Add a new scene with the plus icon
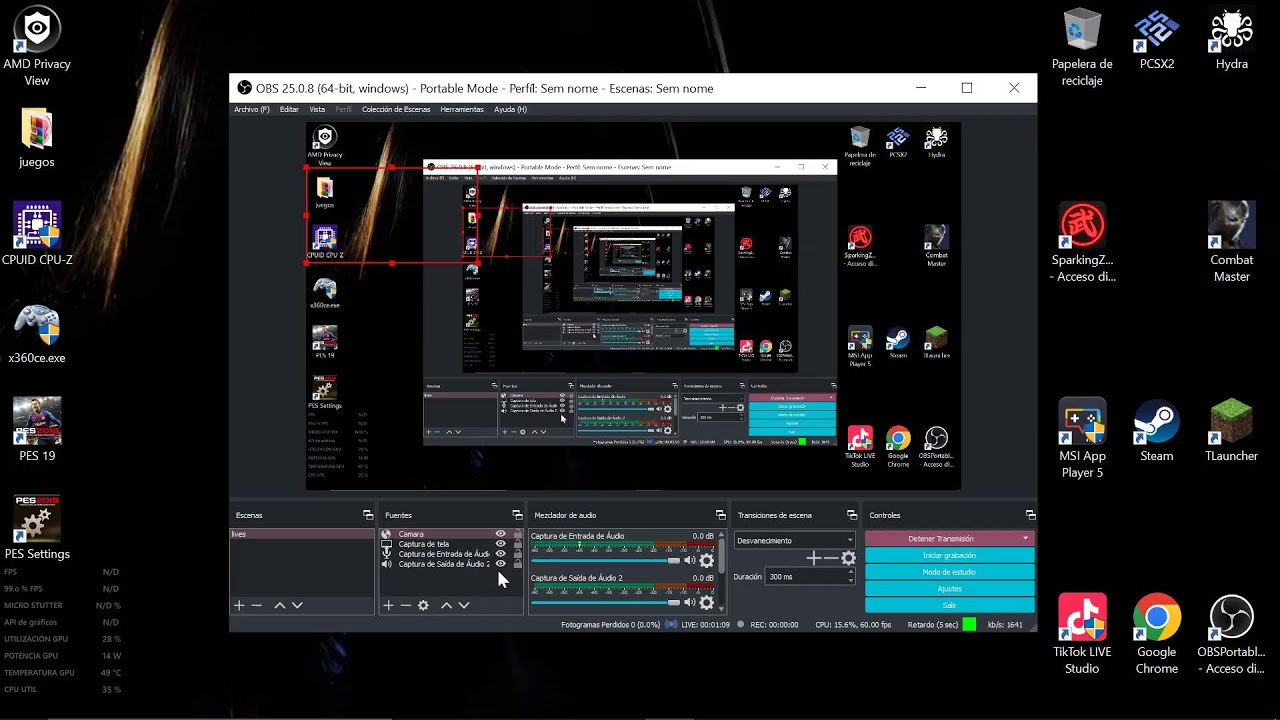Viewport: 1280px width, 720px height. [239, 605]
